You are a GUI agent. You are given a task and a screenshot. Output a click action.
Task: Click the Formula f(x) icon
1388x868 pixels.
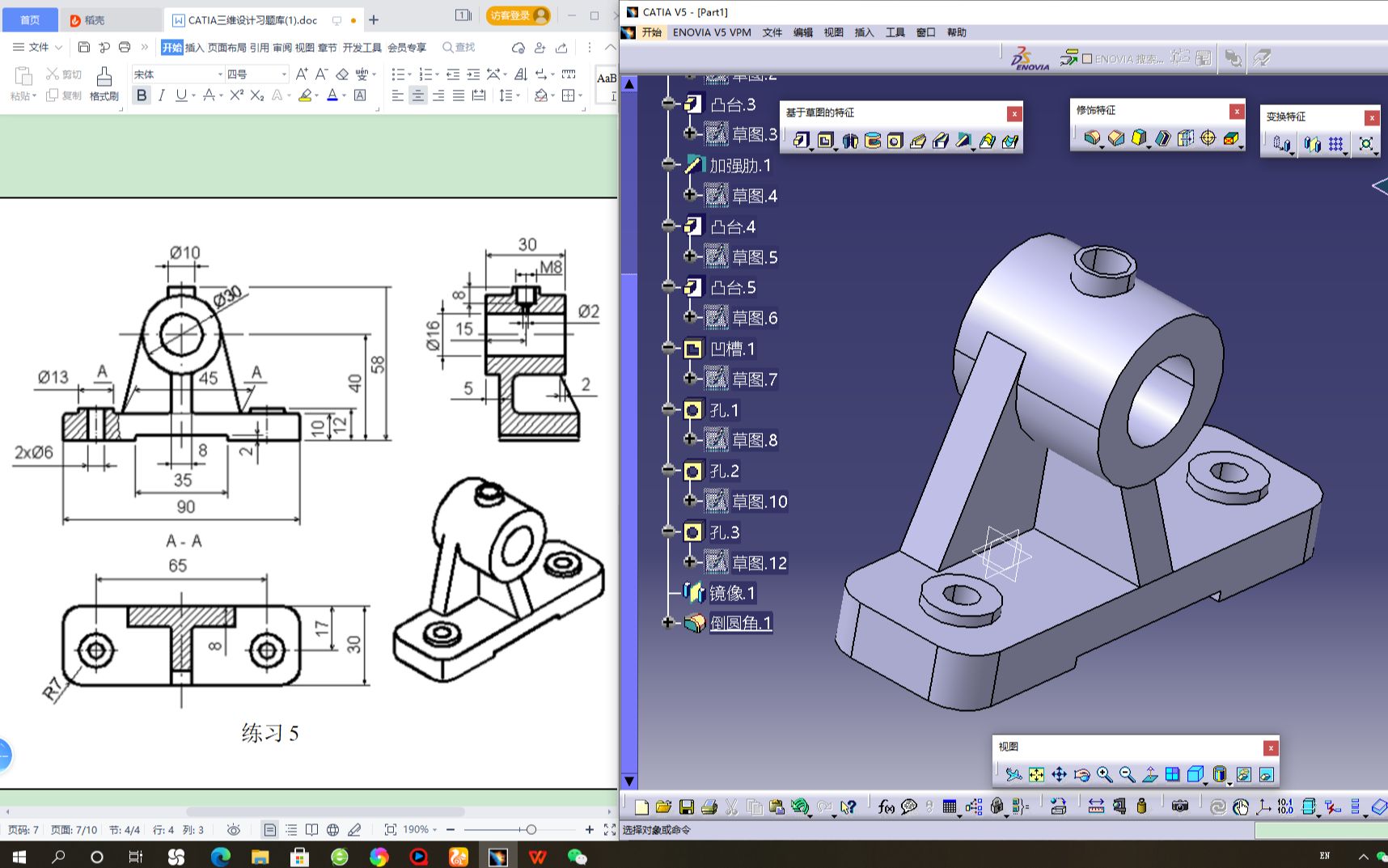[x=886, y=807]
